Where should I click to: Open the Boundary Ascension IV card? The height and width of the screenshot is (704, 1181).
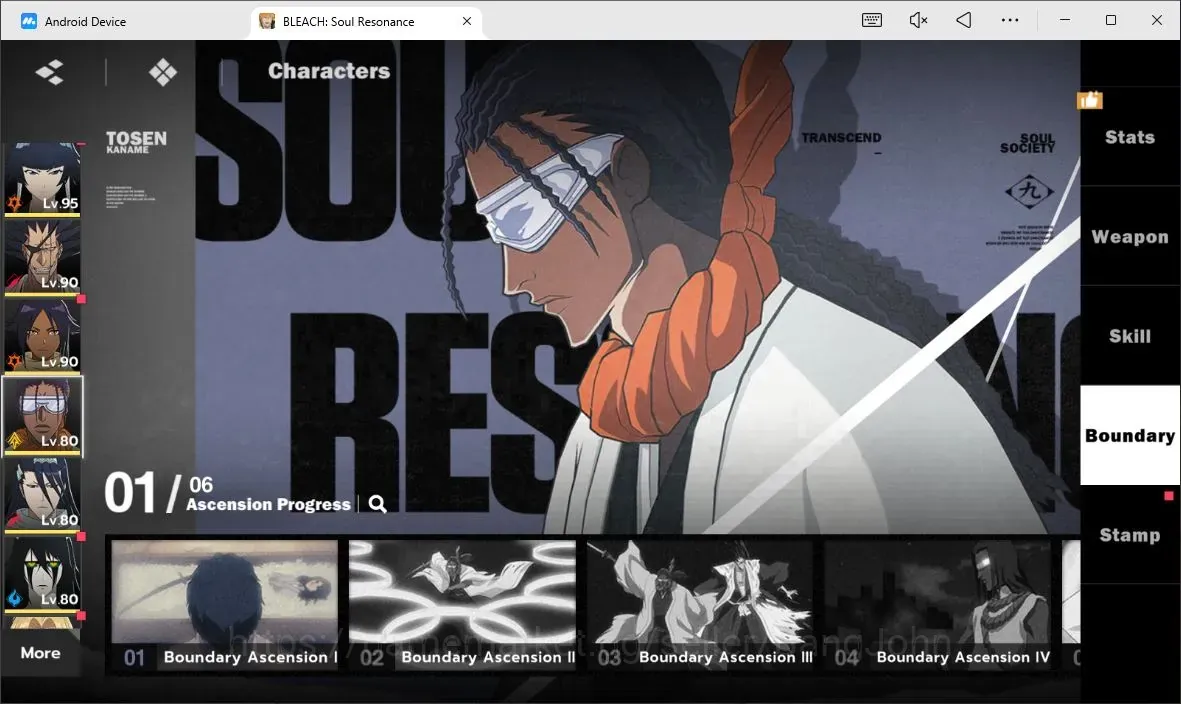pos(938,605)
